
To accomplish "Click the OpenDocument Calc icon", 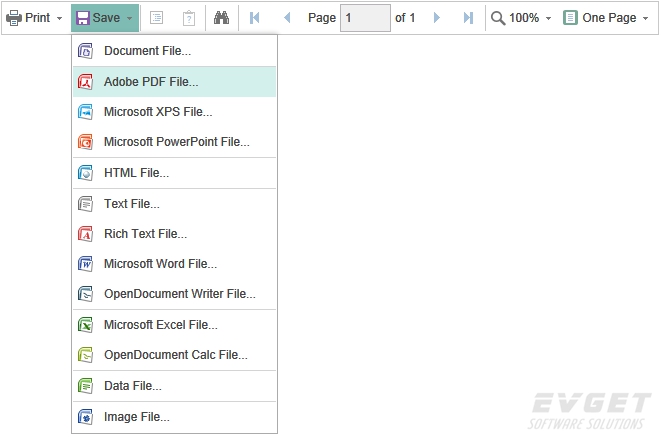I will click(86, 355).
